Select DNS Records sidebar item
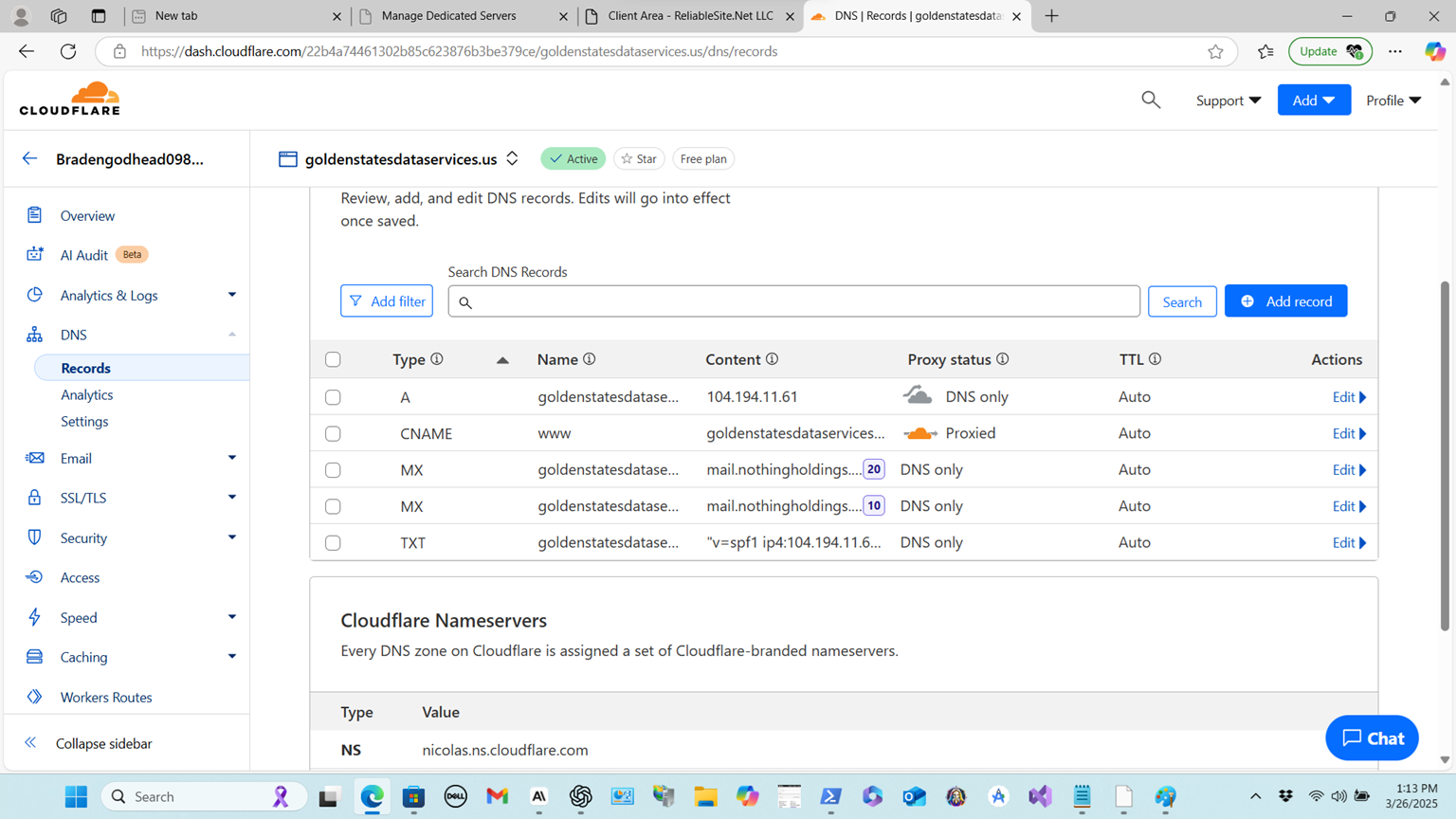The image size is (1456, 819). [x=85, y=368]
